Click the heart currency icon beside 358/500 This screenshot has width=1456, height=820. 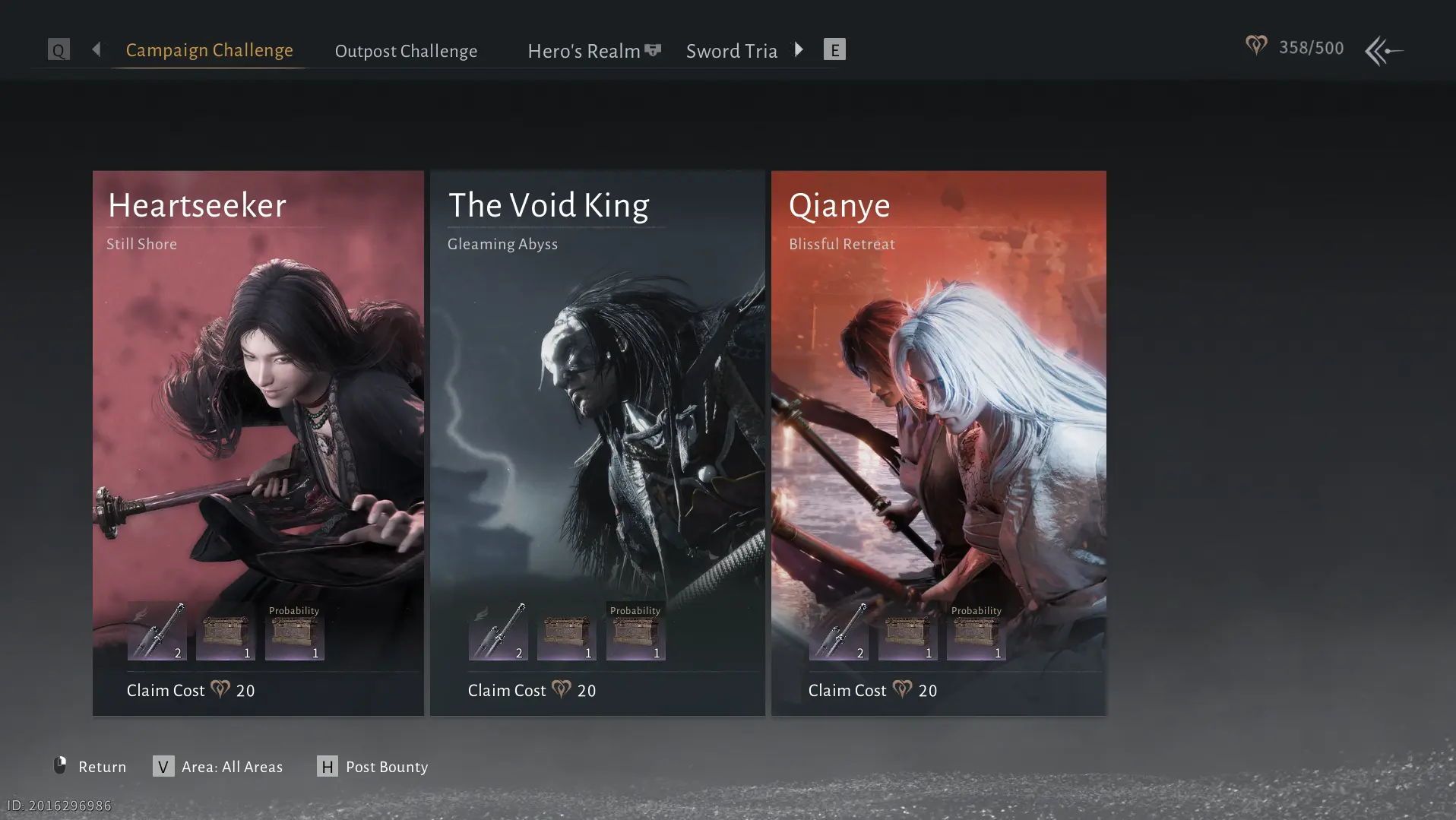(1256, 46)
